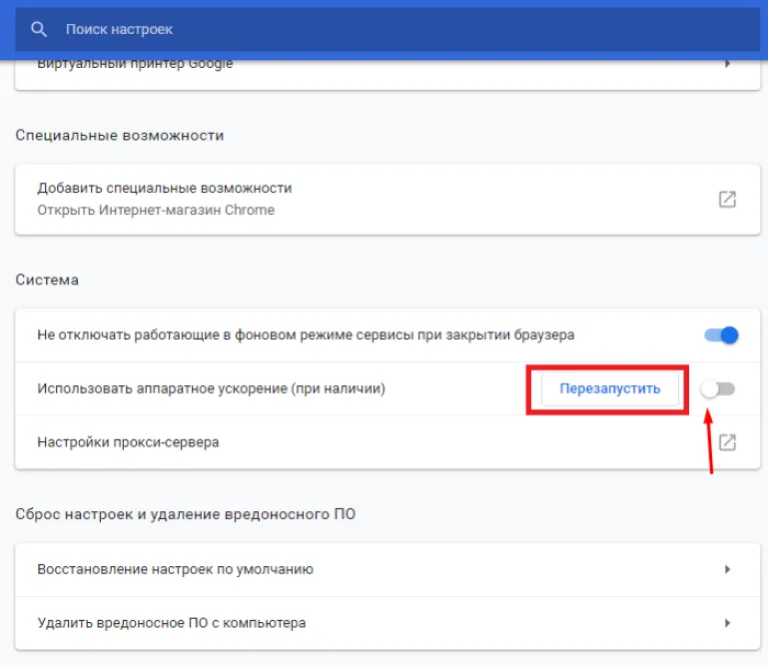Open proxy settings external link icon

pos(727,442)
